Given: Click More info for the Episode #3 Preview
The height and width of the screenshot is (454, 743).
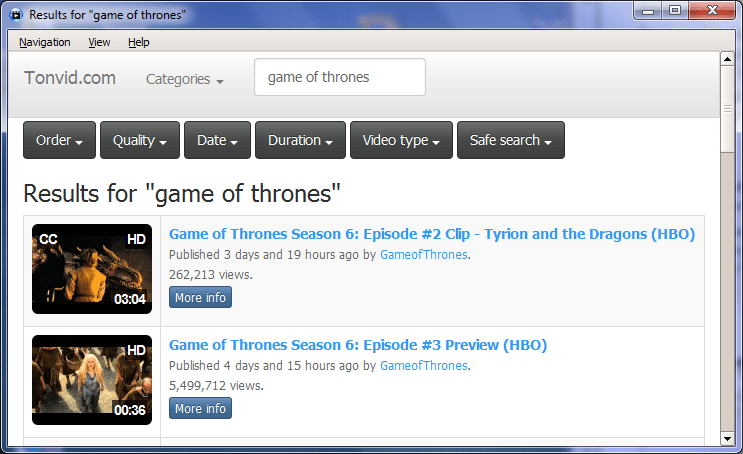Looking at the screenshot, I should coord(200,408).
